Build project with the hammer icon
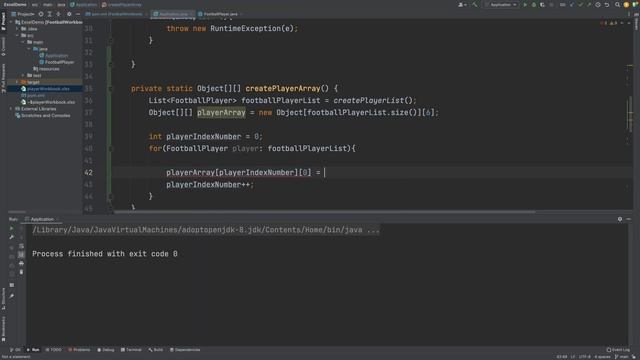The width and height of the screenshot is (640, 360). (x=475, y=5)
